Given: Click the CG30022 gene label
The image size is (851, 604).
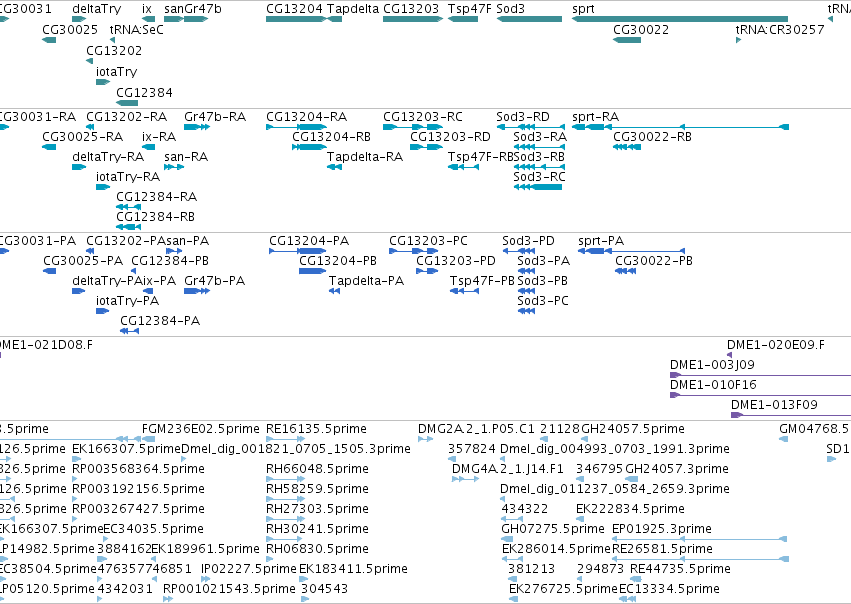Looking at the screenshot, I should point(641,29).
